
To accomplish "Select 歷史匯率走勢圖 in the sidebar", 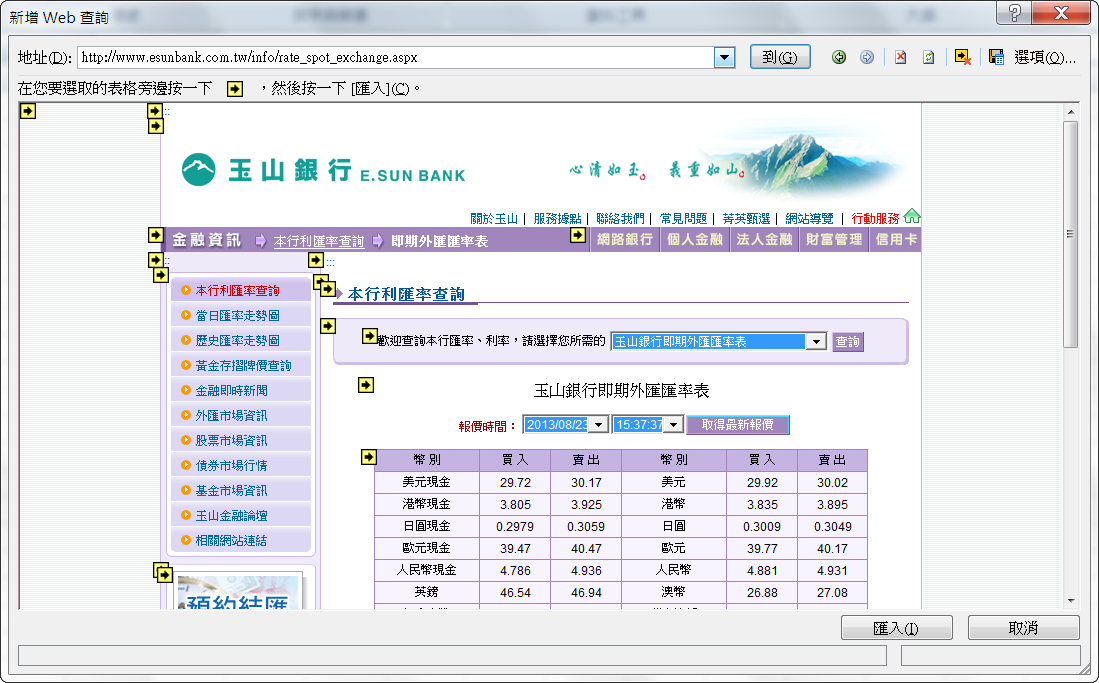I will coord(240,340).
